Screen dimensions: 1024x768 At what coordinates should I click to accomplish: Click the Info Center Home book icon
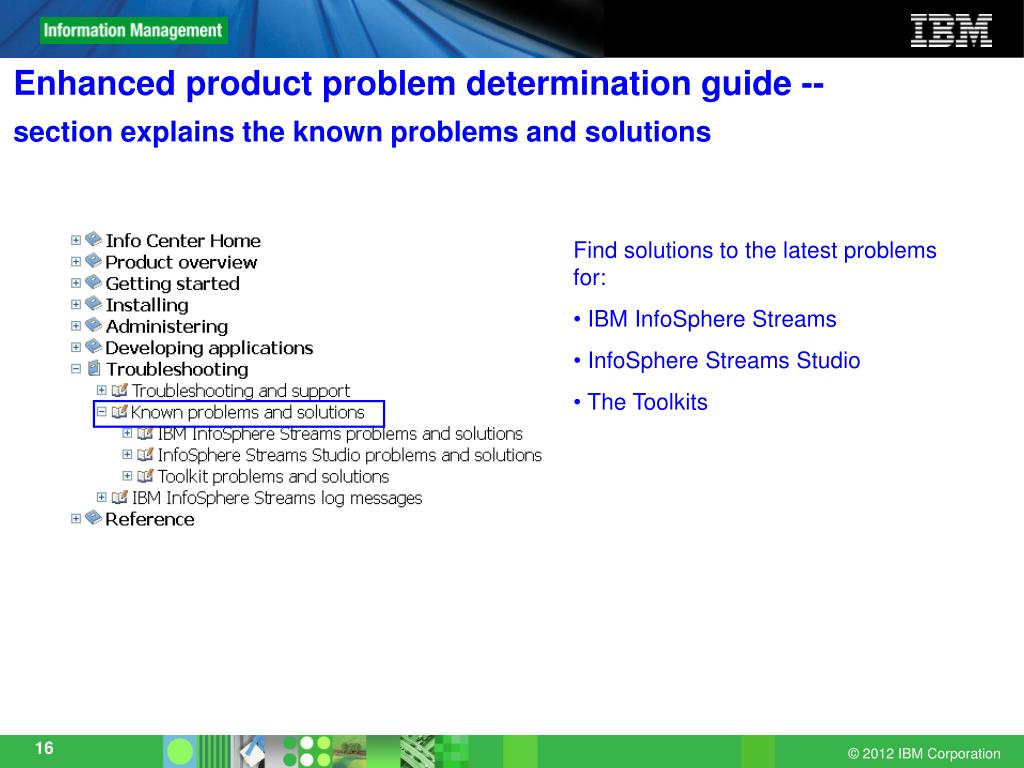[93, 239]
